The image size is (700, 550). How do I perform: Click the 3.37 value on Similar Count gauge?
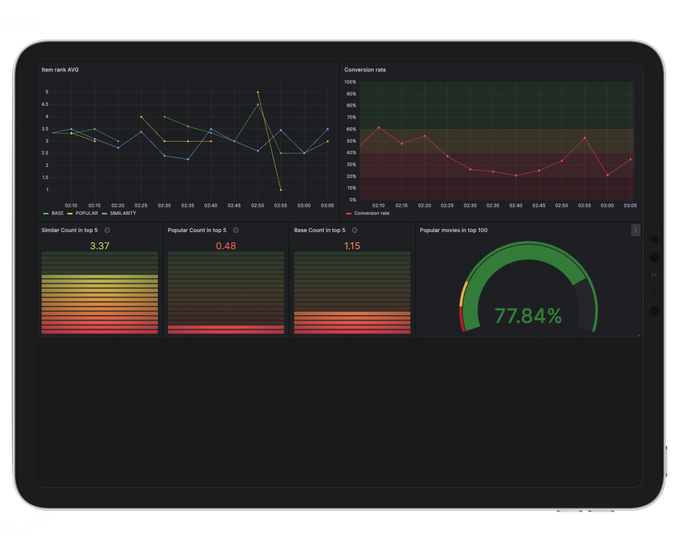pyautogui.click(x=99, y=246)
